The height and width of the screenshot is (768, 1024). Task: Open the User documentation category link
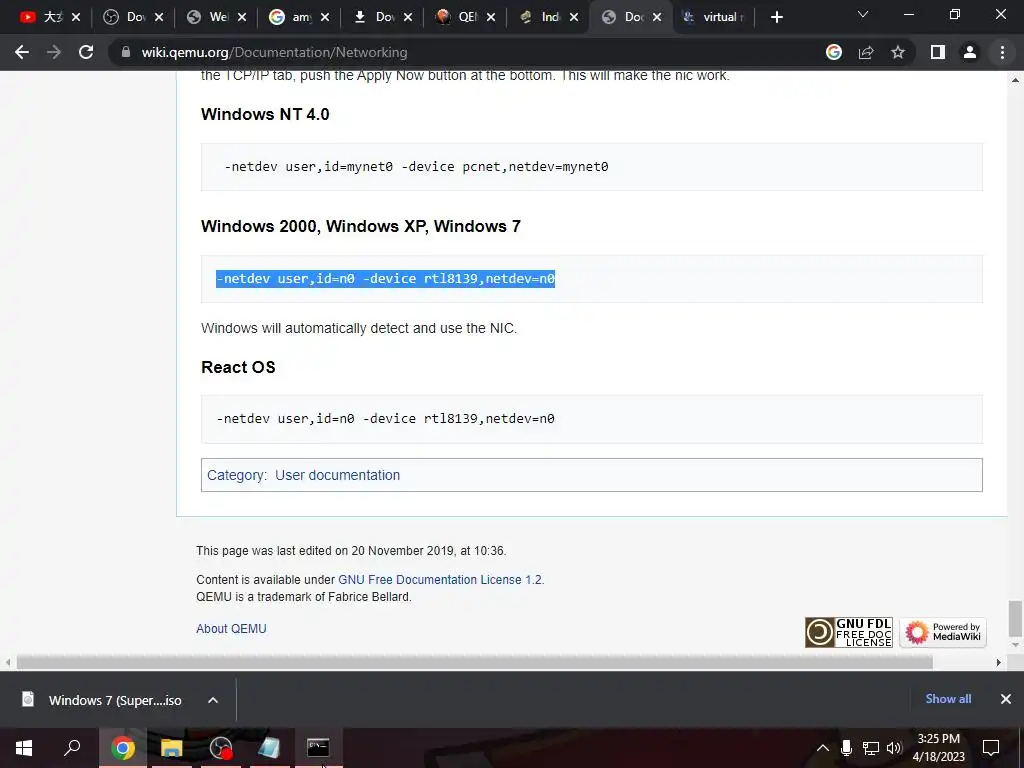click(338, 475)
